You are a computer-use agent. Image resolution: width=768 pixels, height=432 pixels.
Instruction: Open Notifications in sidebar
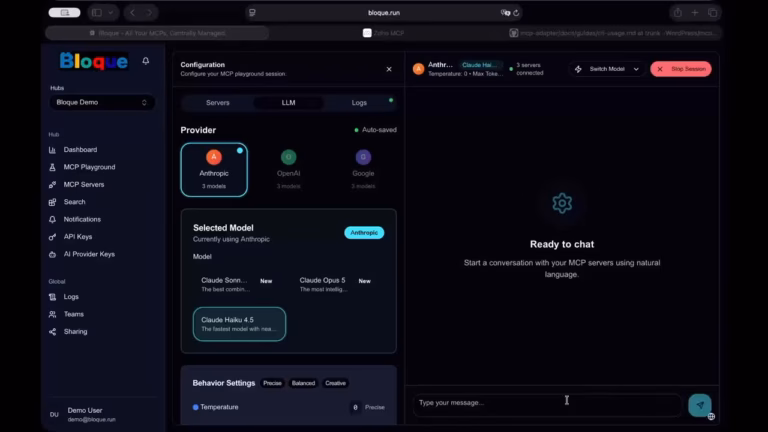[x=82, y=219]
